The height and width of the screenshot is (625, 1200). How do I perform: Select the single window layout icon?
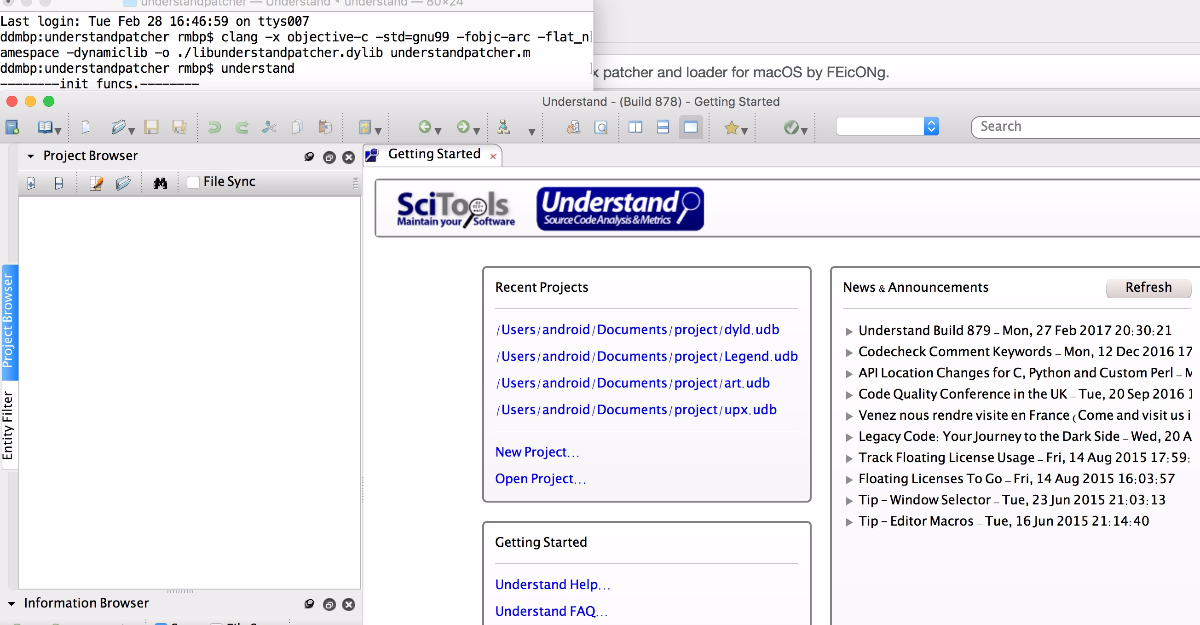point(690,127)
